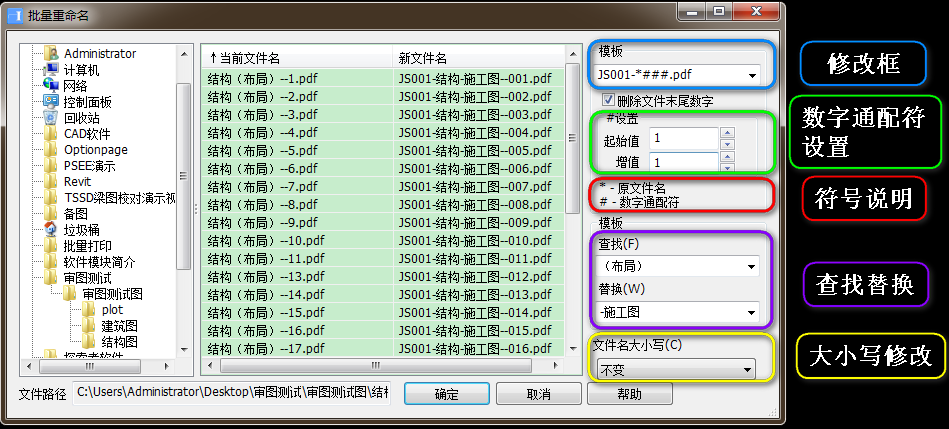The image size is (949, 429).
Task: Click the 确定 confirm button
Action: (x=446, y=395)
